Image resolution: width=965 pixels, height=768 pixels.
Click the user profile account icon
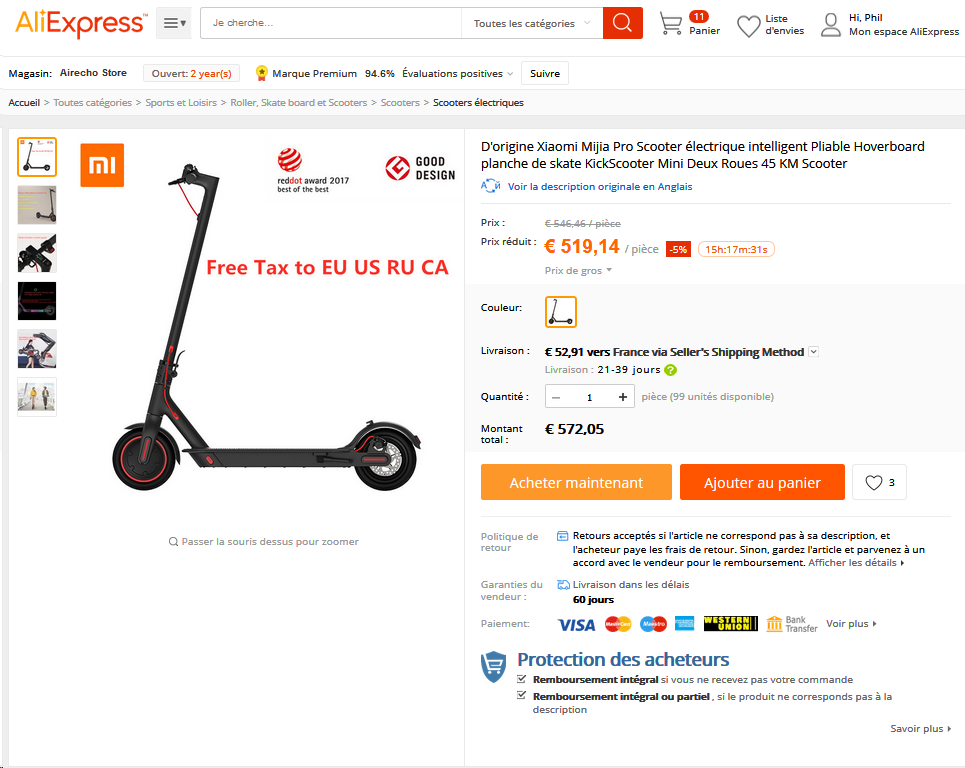[x=831, y=25]
